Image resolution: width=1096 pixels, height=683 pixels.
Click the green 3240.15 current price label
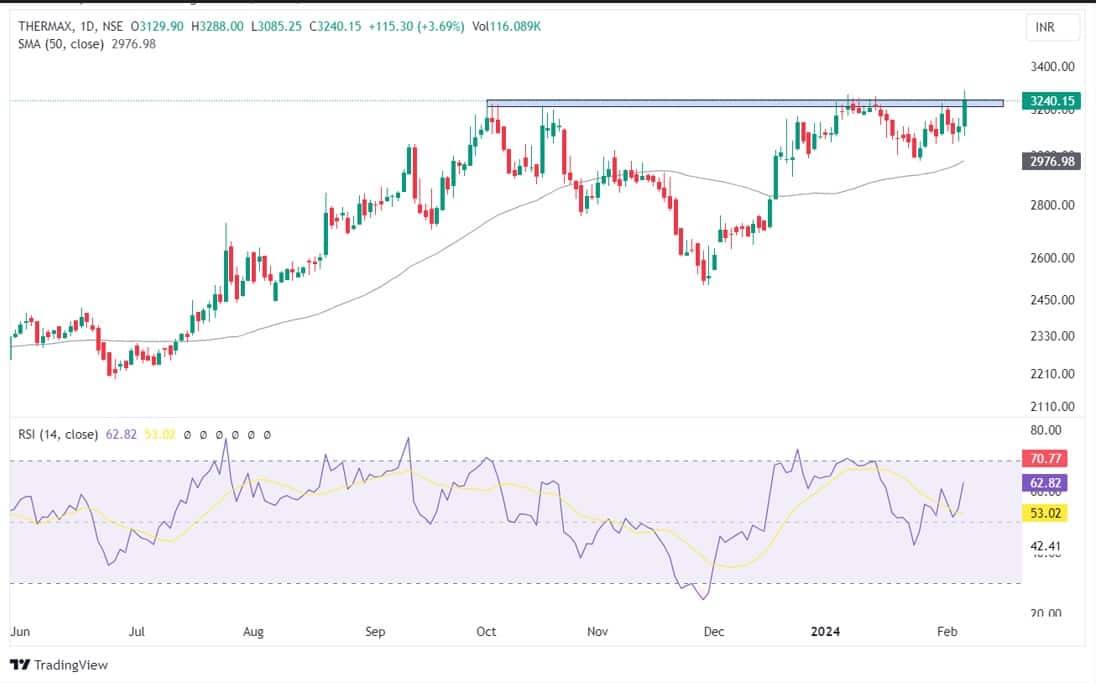(1050, 101)
